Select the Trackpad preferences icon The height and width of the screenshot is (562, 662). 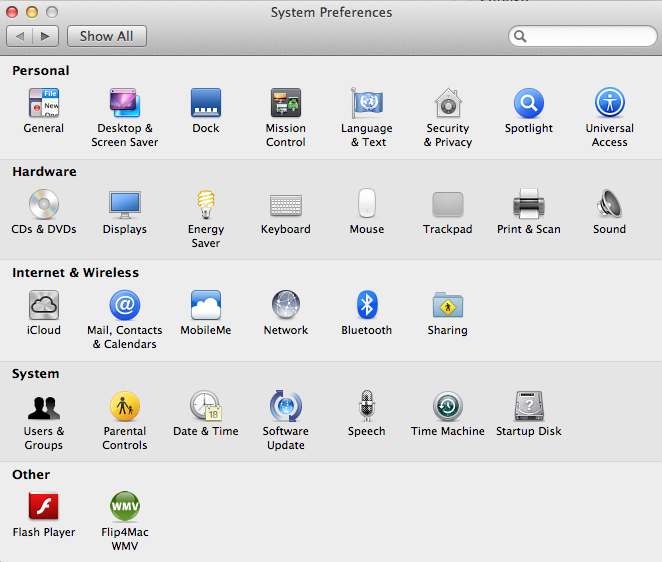coord(447,205)
